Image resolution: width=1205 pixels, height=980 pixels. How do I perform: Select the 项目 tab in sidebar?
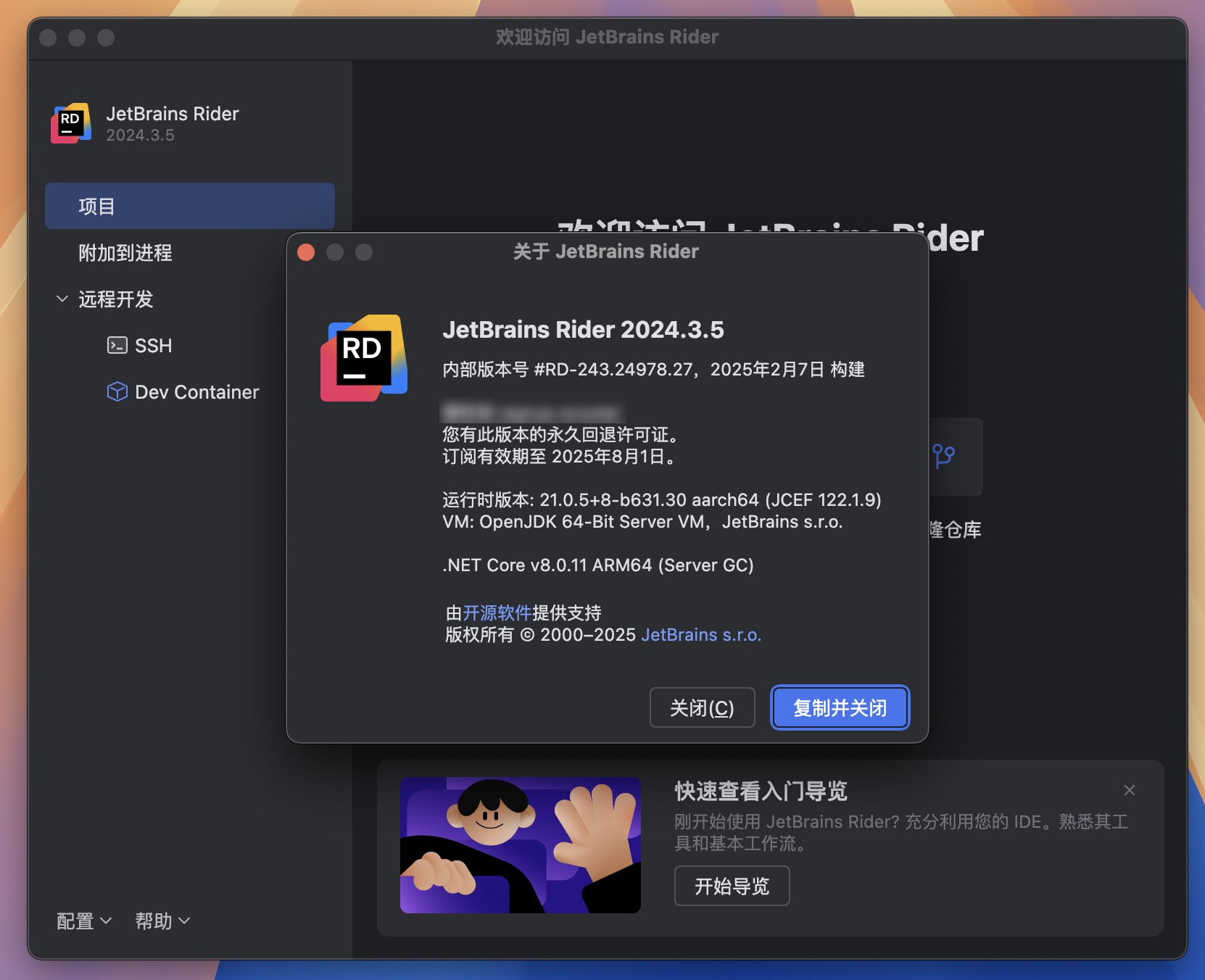point(190,206)
